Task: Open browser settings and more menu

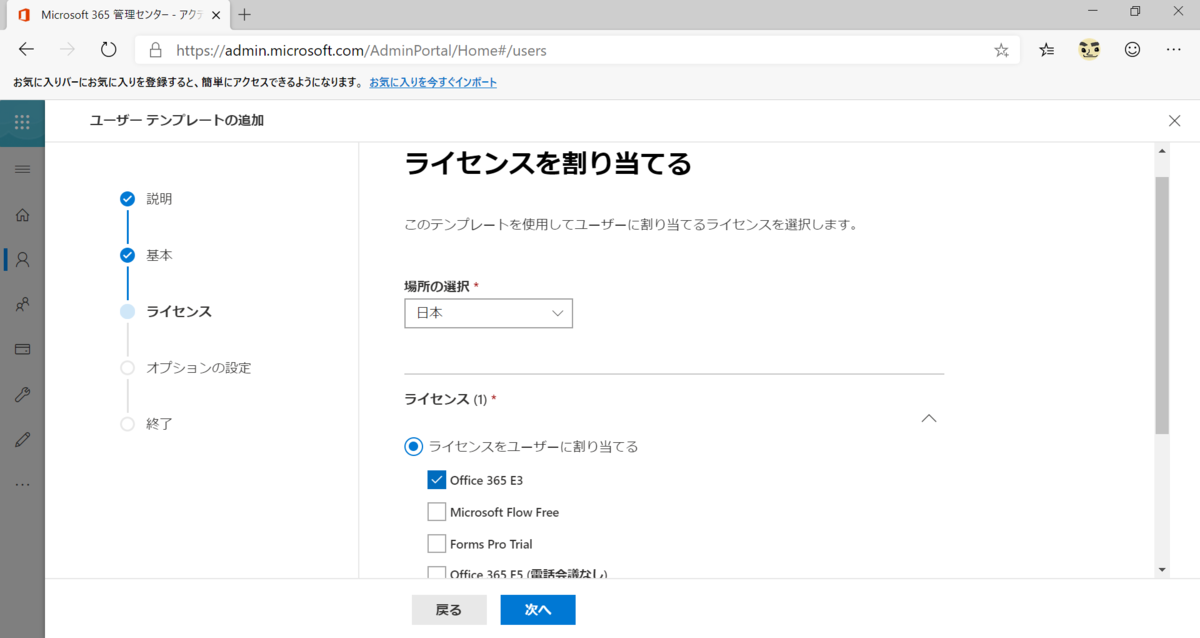Action: click(1174, 50)
